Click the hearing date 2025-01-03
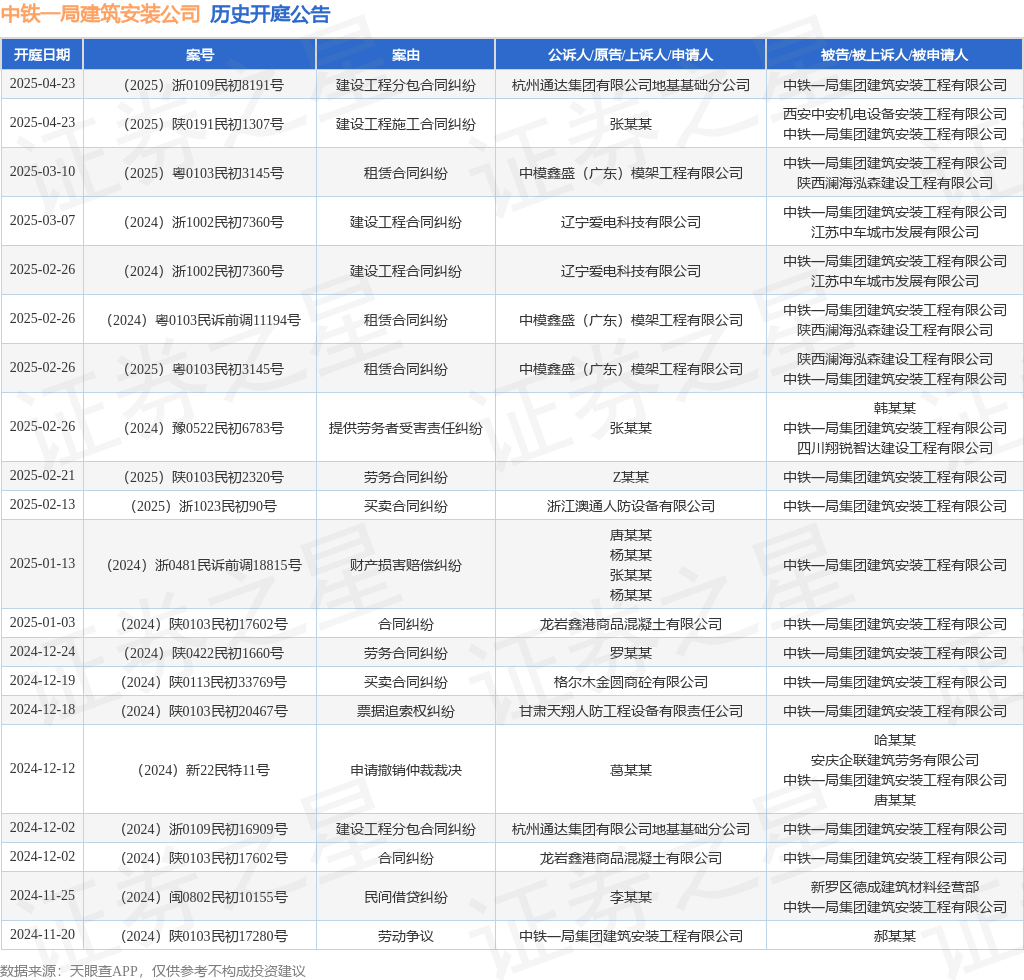This screenshot has width=1024, height=980. pyautogui.click(x=42, y=622)
